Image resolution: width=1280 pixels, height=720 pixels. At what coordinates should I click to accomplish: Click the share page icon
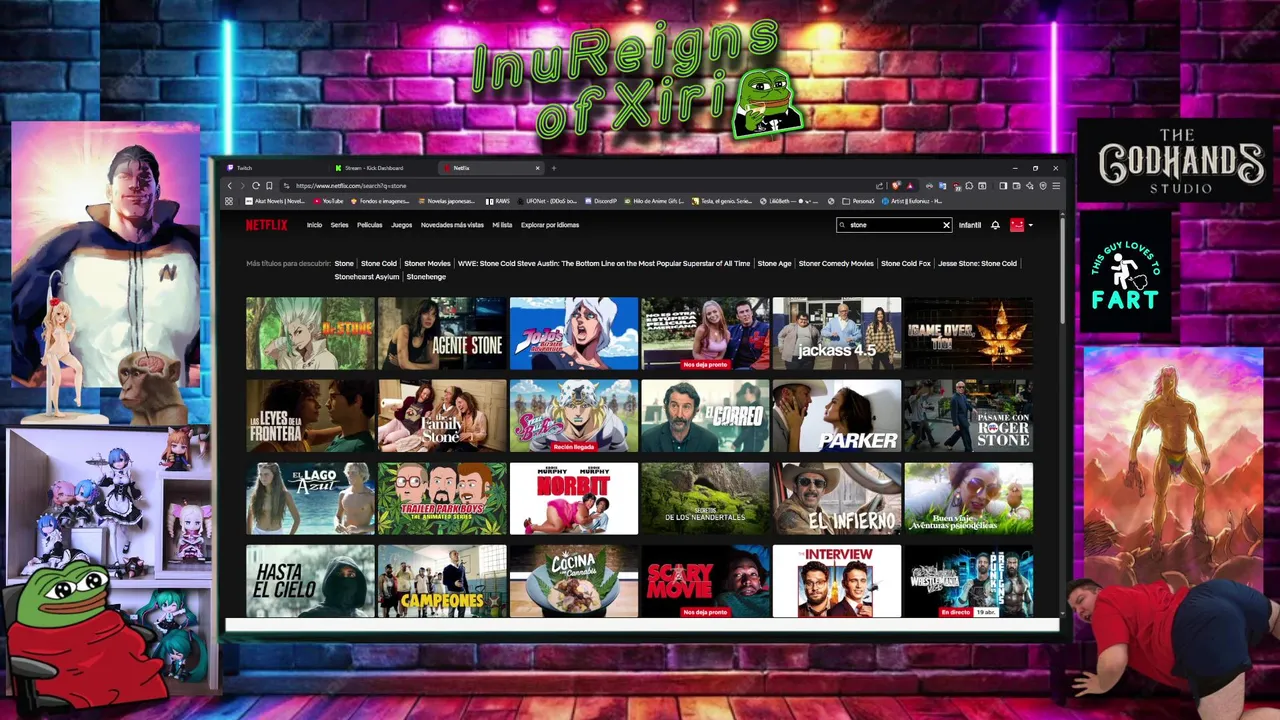[880, 186]
